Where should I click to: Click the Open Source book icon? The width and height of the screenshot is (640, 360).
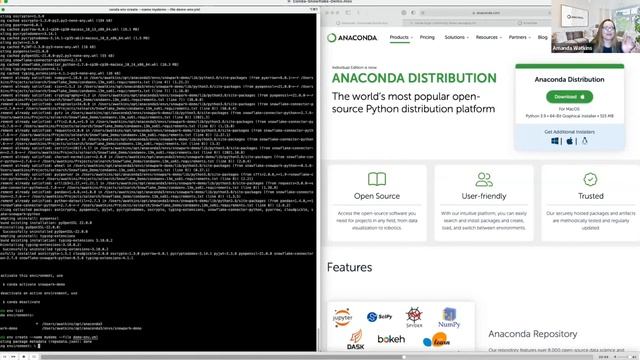coord(377,179)
